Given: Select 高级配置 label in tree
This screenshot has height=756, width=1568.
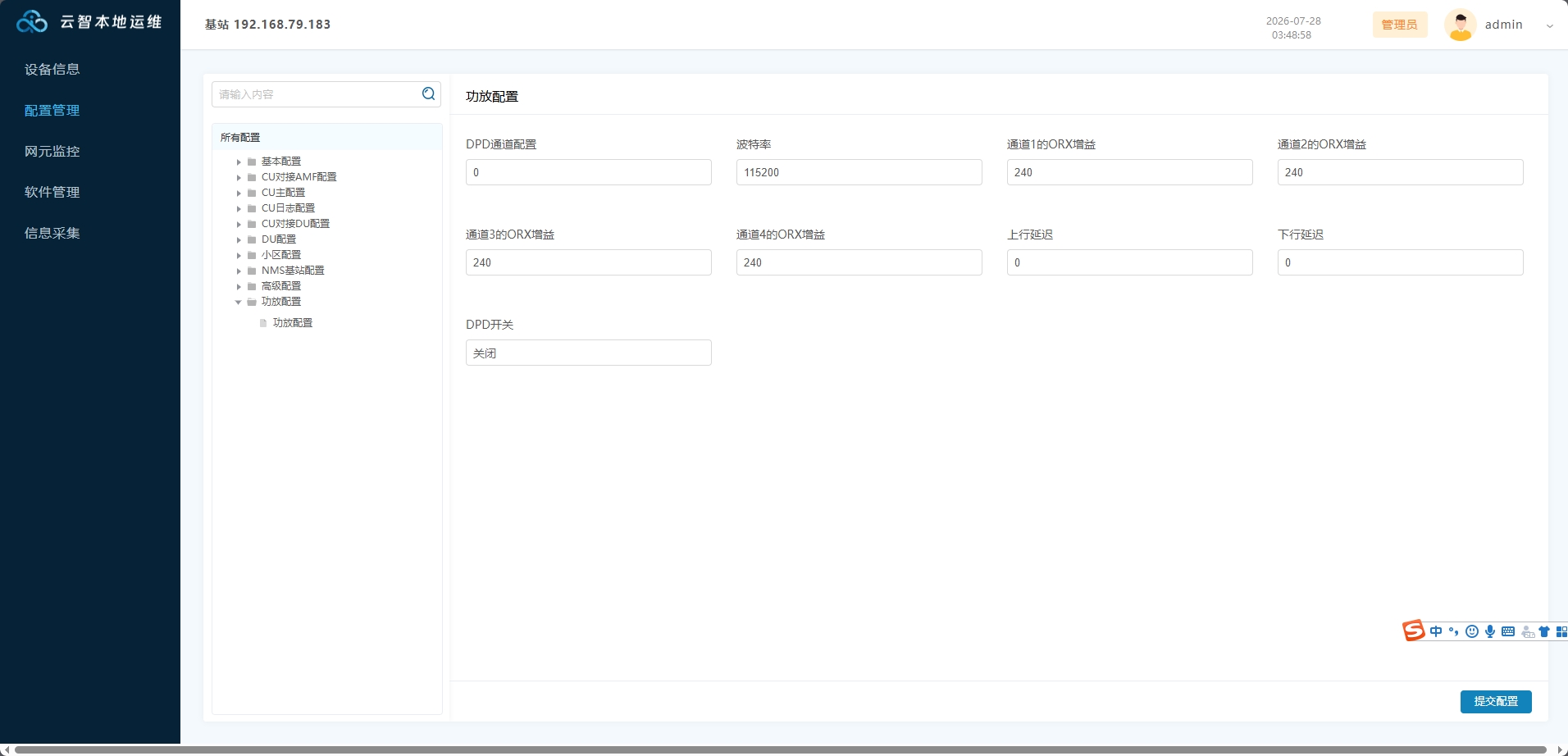Looking at the screenshot, I should click(x=281, y=286).
